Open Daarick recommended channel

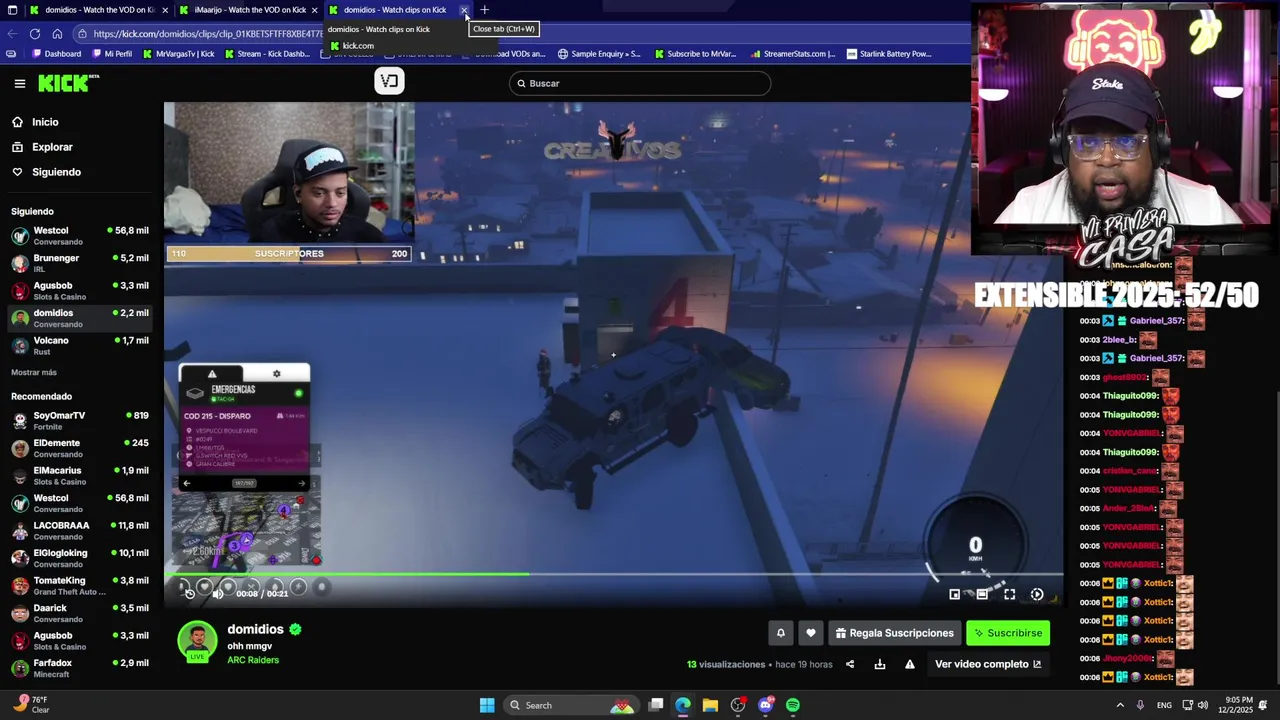(x=80, y=613)
